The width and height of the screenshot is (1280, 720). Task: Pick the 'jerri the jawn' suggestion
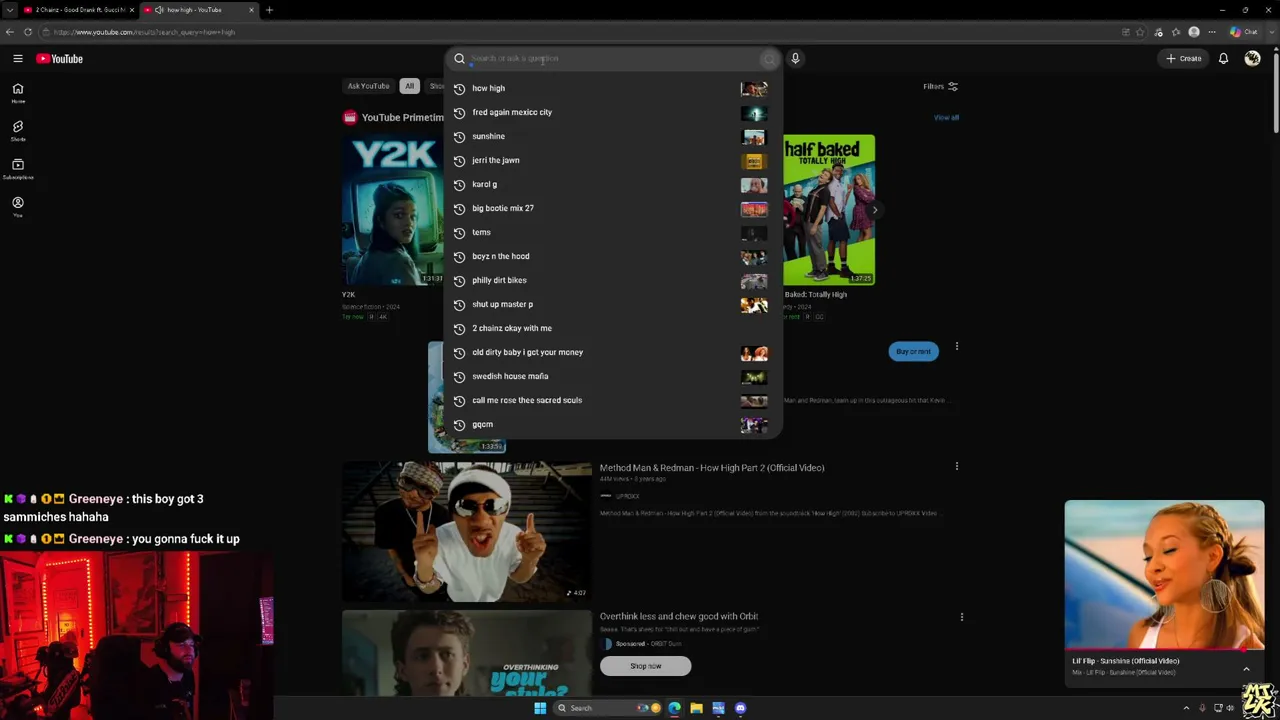tap(612, 160)
